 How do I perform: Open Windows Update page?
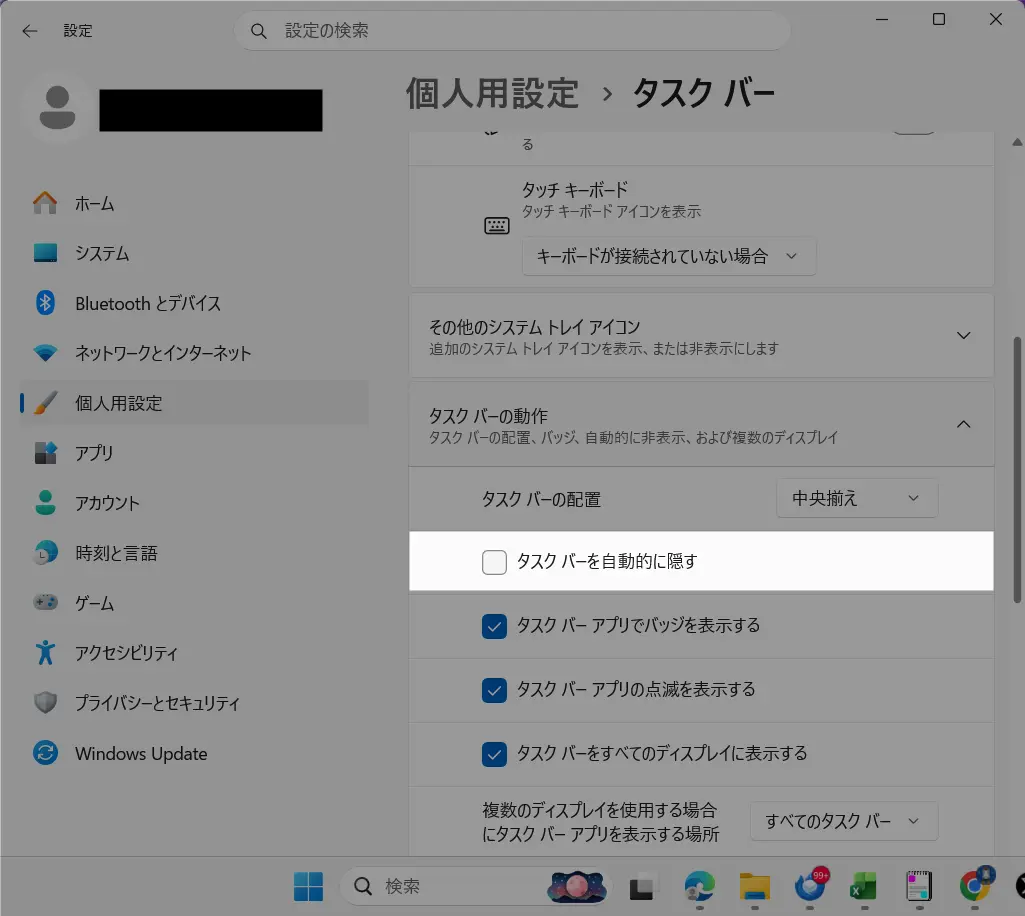point(140,753)
